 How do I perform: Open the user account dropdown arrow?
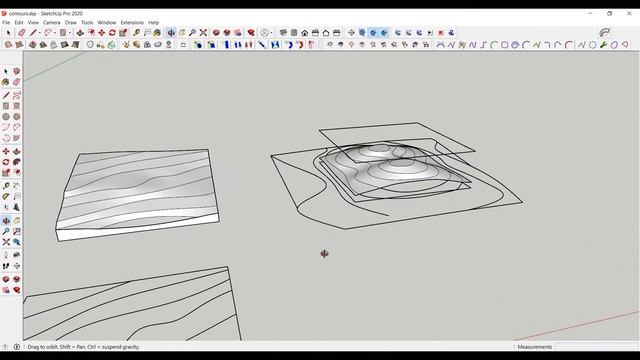(272, 33)
